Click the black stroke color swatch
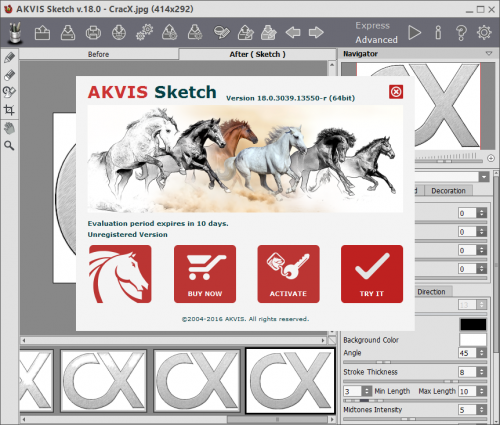 pos(473,324)
